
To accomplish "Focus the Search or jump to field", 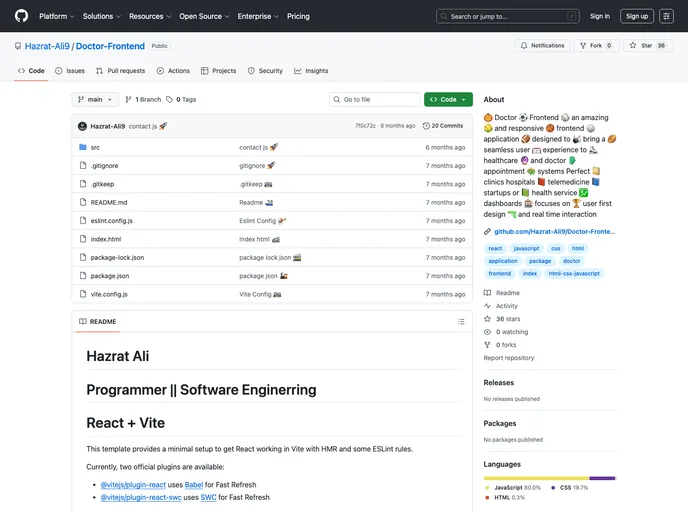I will coord(508,16).
